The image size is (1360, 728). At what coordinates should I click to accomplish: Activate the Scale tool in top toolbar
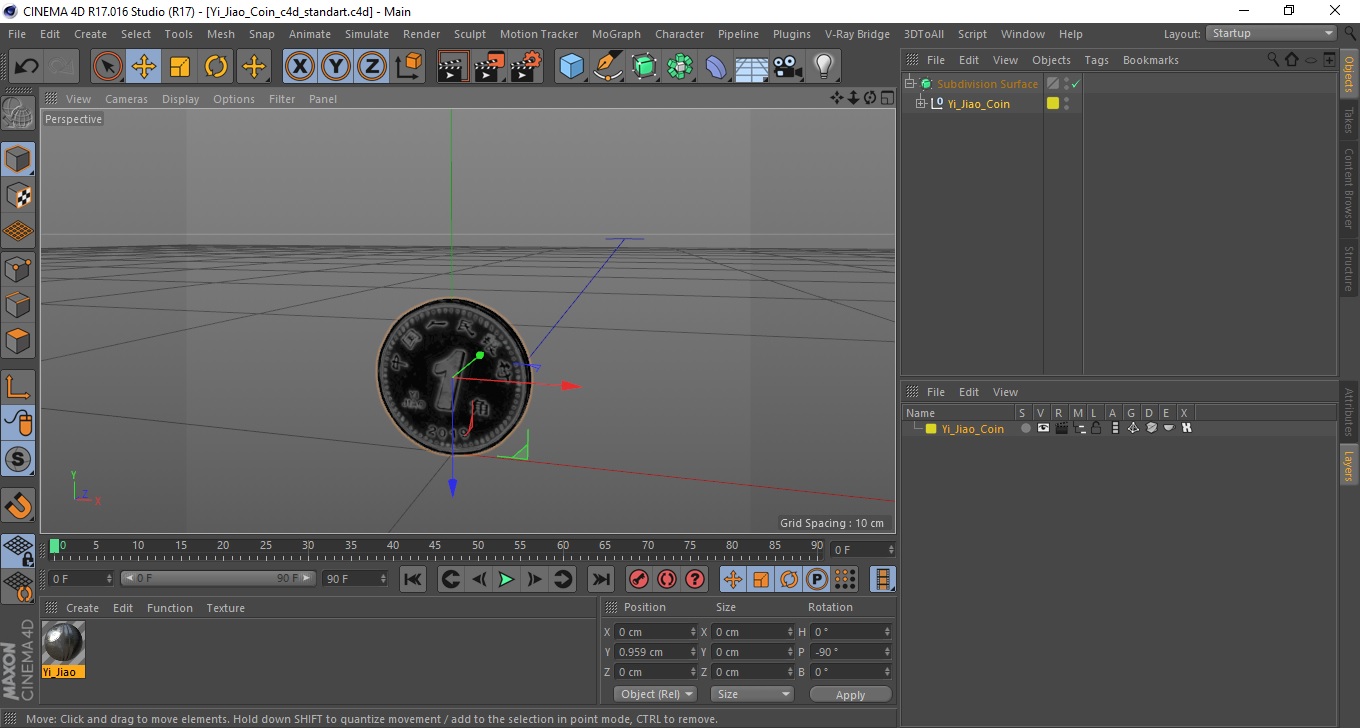point(180,67)
